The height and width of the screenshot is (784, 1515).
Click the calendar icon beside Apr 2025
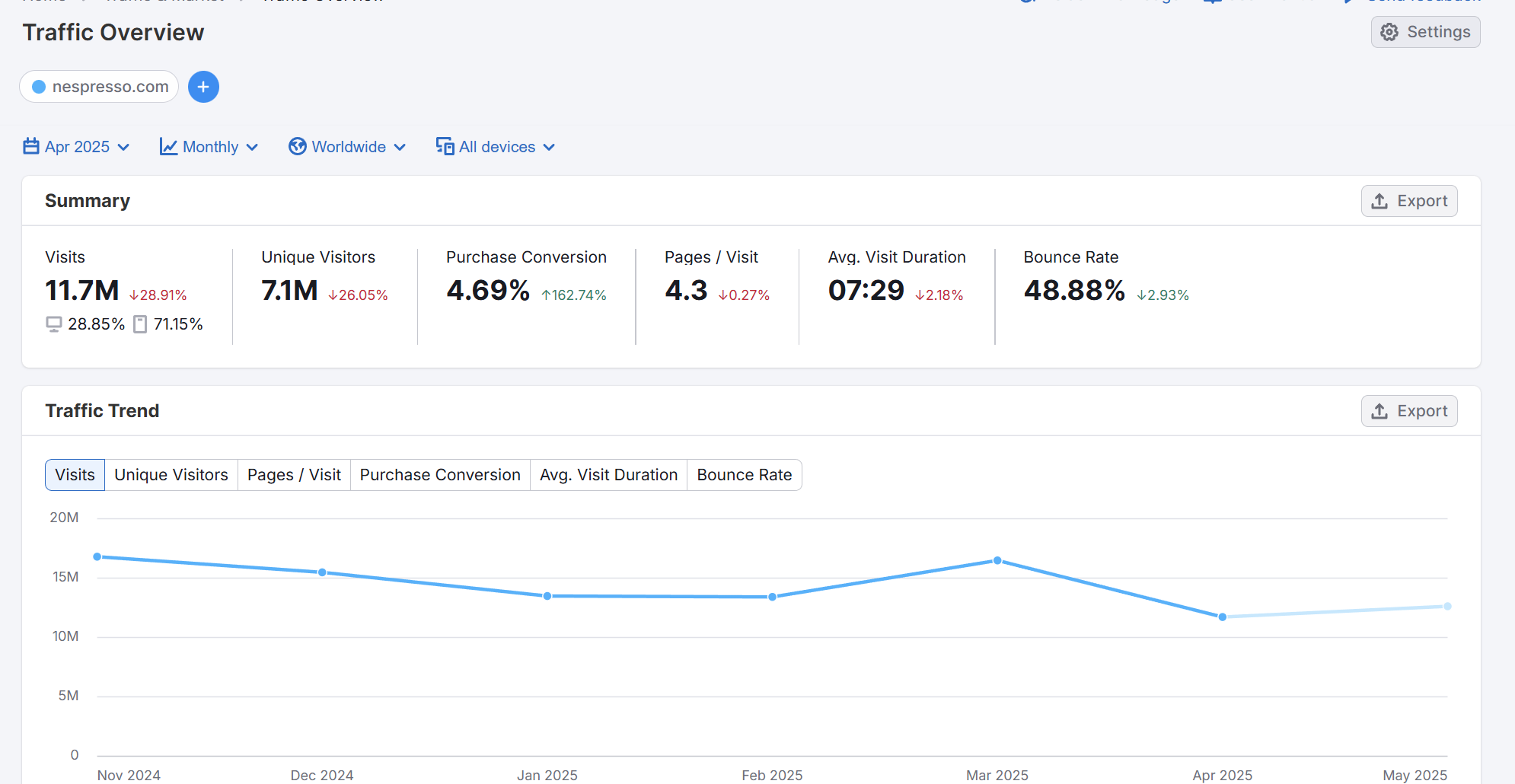pos(31,146)
